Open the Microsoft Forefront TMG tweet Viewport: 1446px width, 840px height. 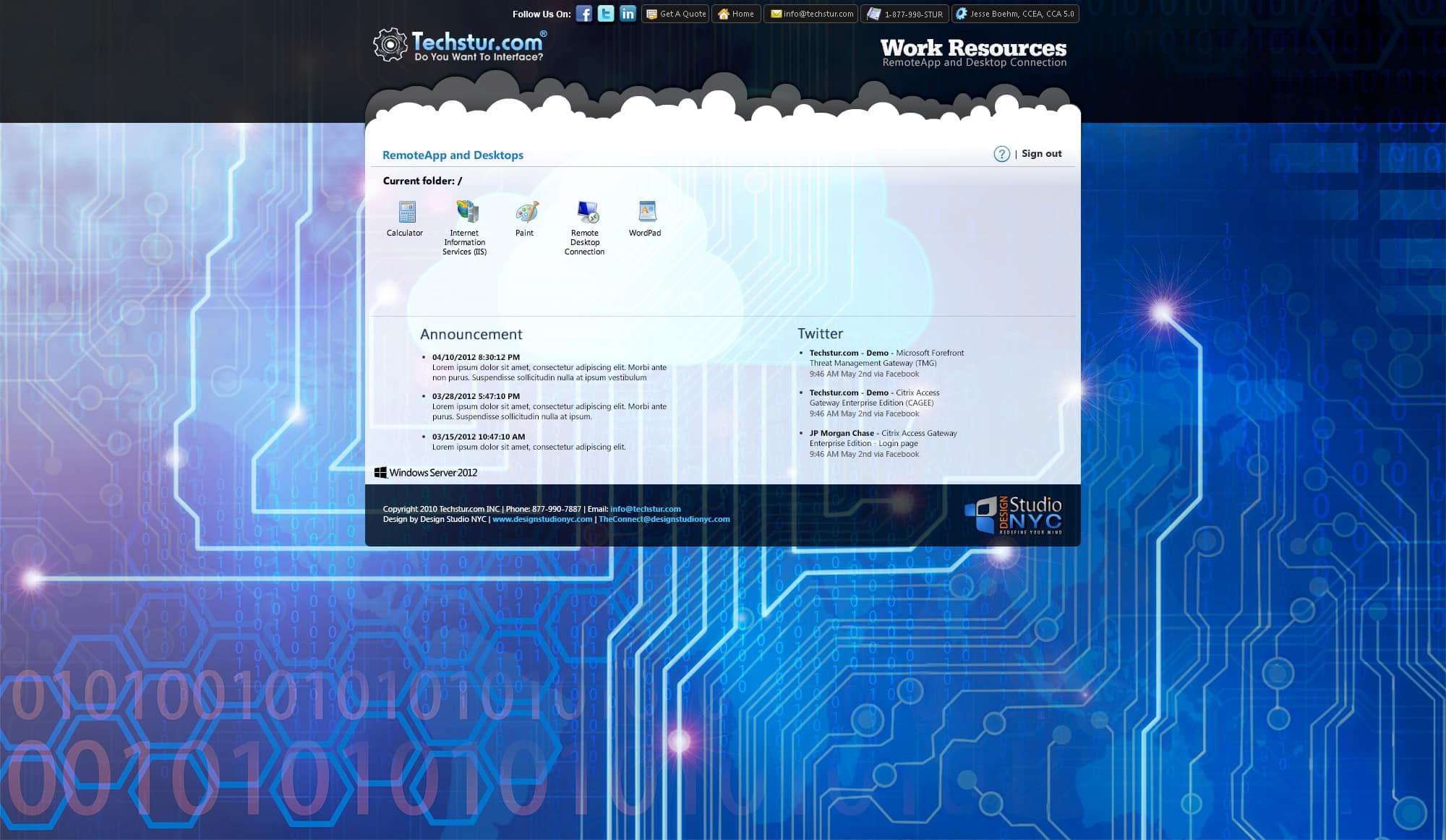887,363
